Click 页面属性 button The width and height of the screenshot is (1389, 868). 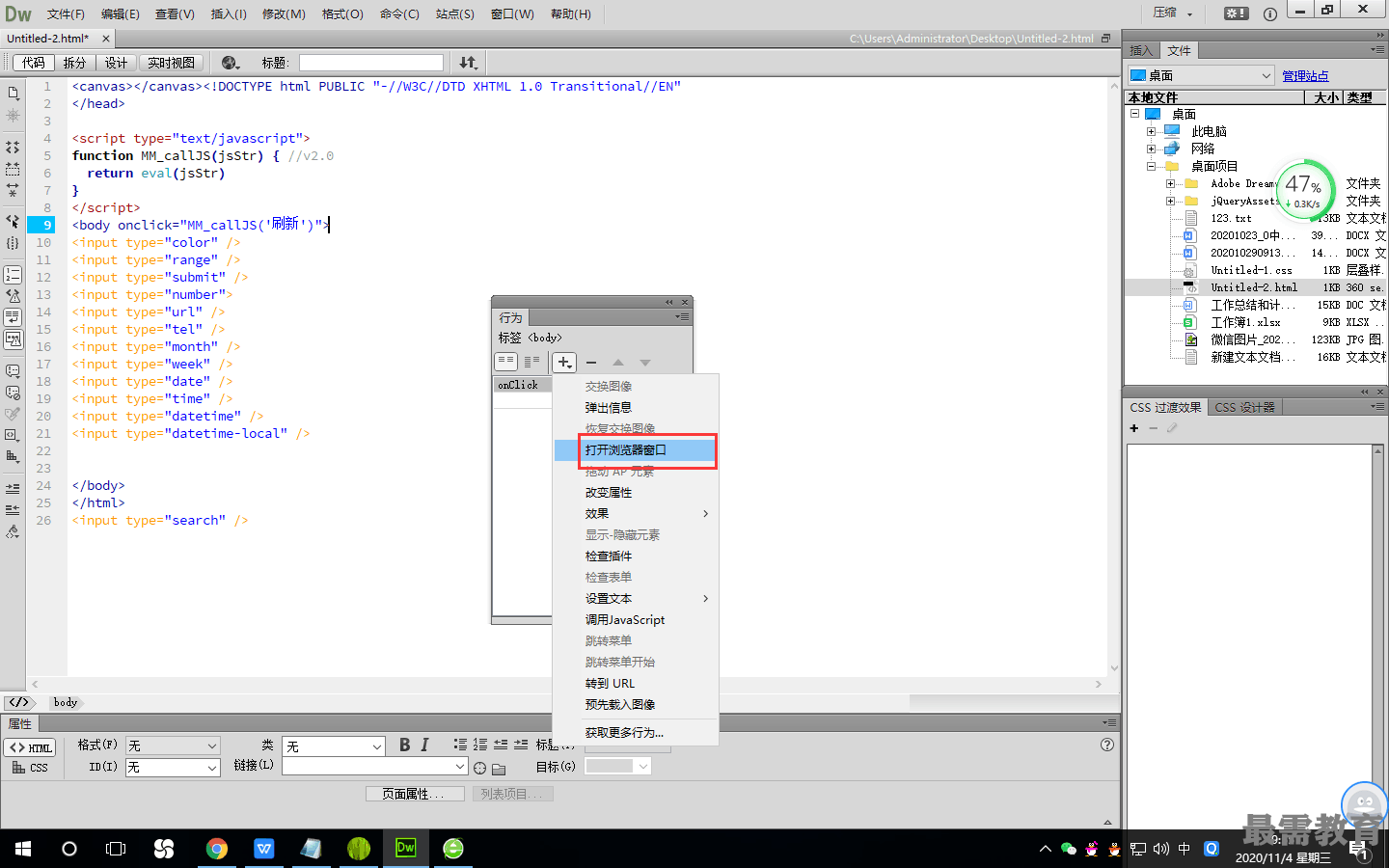415,794
